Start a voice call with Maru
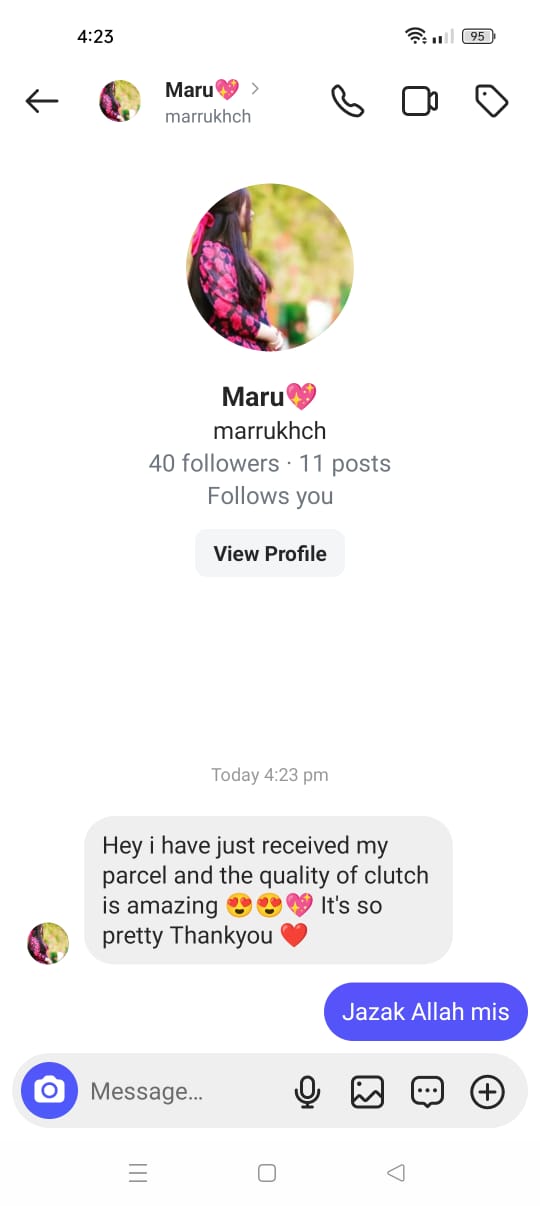This screenshot has height=1206, width=540. [347, 101]
